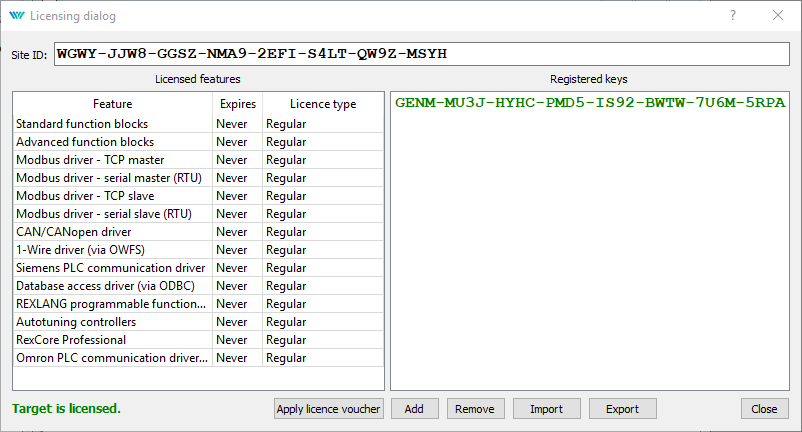This screenshot has width=802, height=432.
Task: Select the Autotuning controllers row
Action: click(198, 322)
